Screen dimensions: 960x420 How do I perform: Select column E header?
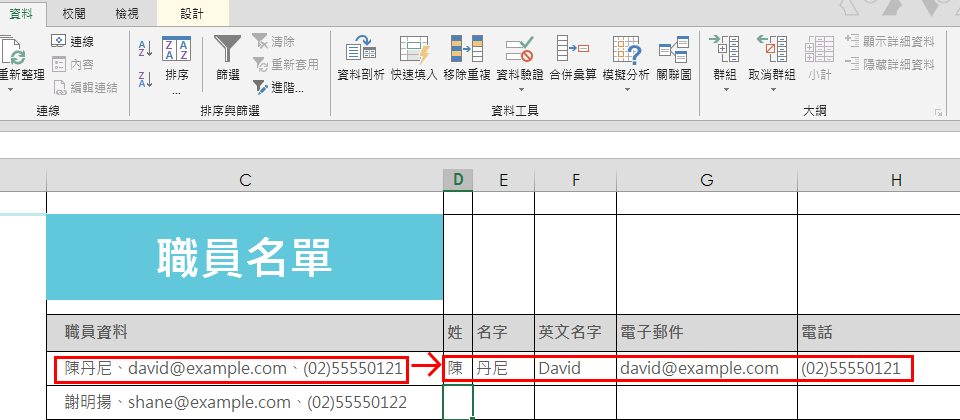tap(503, 179)
